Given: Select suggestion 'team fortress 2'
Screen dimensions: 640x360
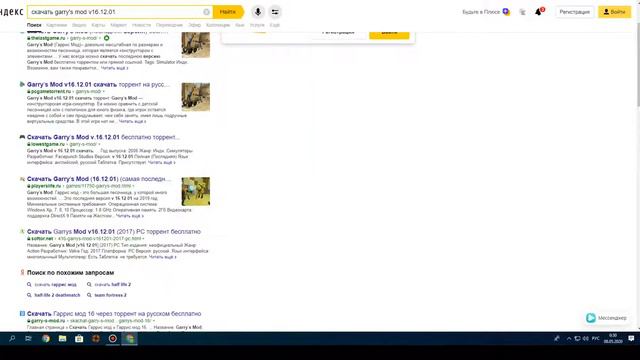Looking at the screenshot, I should tap(111, 295).
